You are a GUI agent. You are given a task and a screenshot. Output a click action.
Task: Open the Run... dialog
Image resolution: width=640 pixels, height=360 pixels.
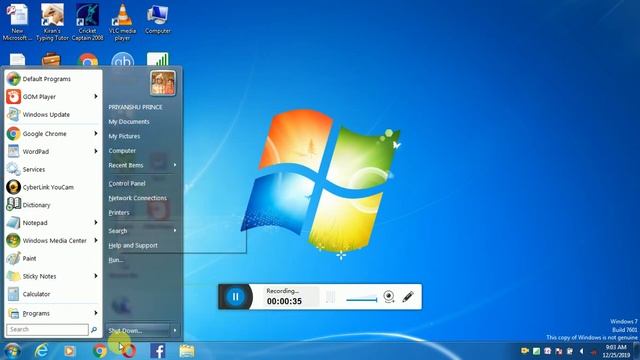coord(116,260)
